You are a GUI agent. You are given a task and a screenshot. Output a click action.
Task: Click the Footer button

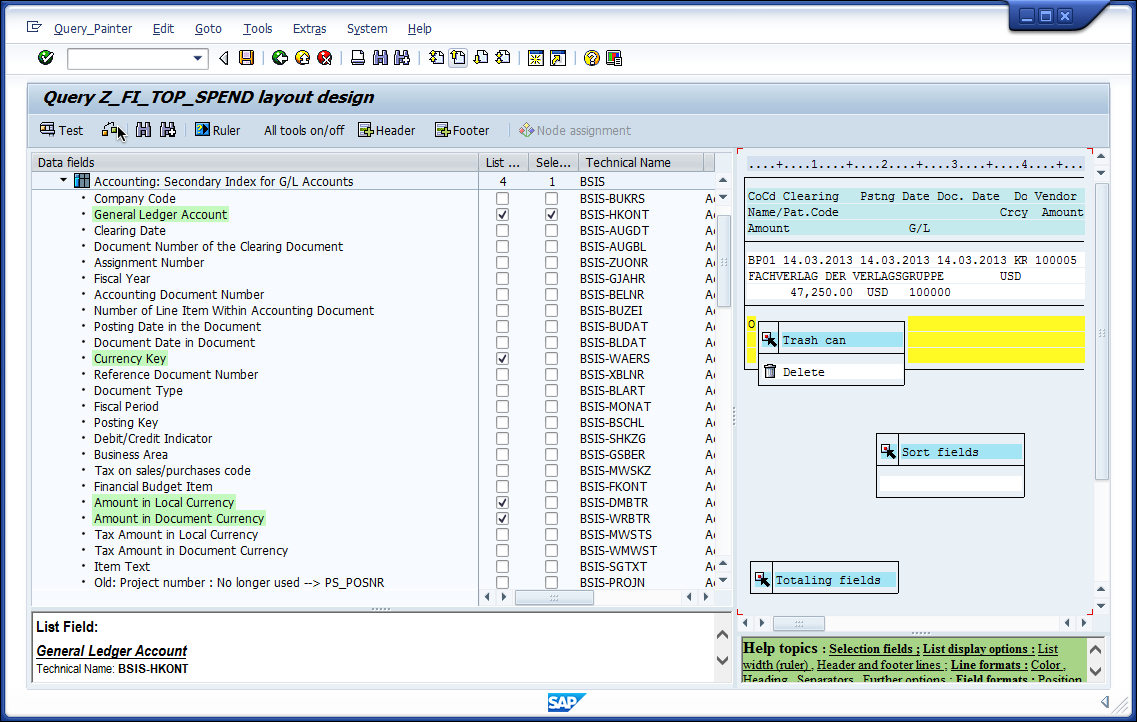(x=462, y=130)
